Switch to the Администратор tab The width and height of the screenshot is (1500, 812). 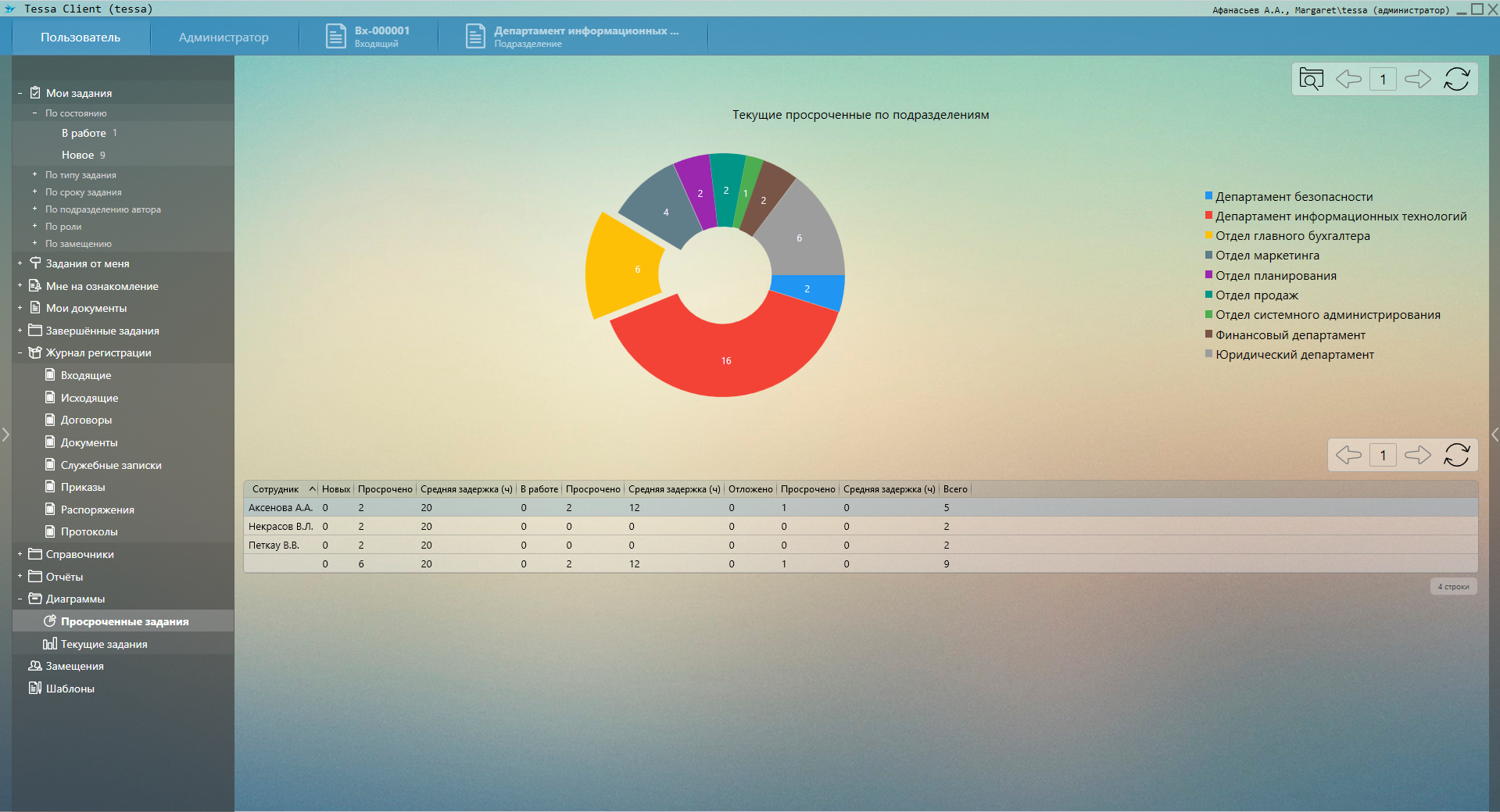[x=224, y=38]
